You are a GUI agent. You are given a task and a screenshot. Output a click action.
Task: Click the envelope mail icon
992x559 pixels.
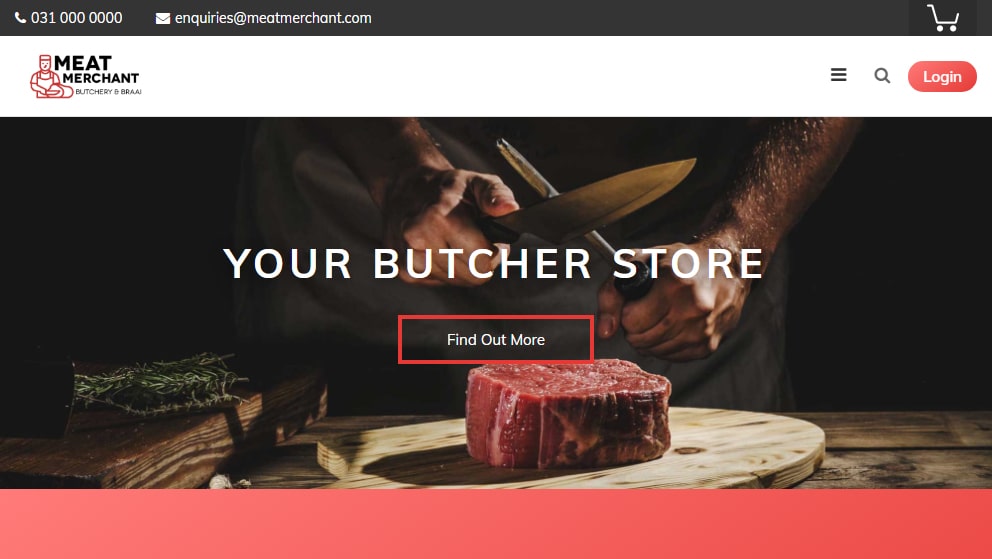pyautogui.click(x=163, y=18)
